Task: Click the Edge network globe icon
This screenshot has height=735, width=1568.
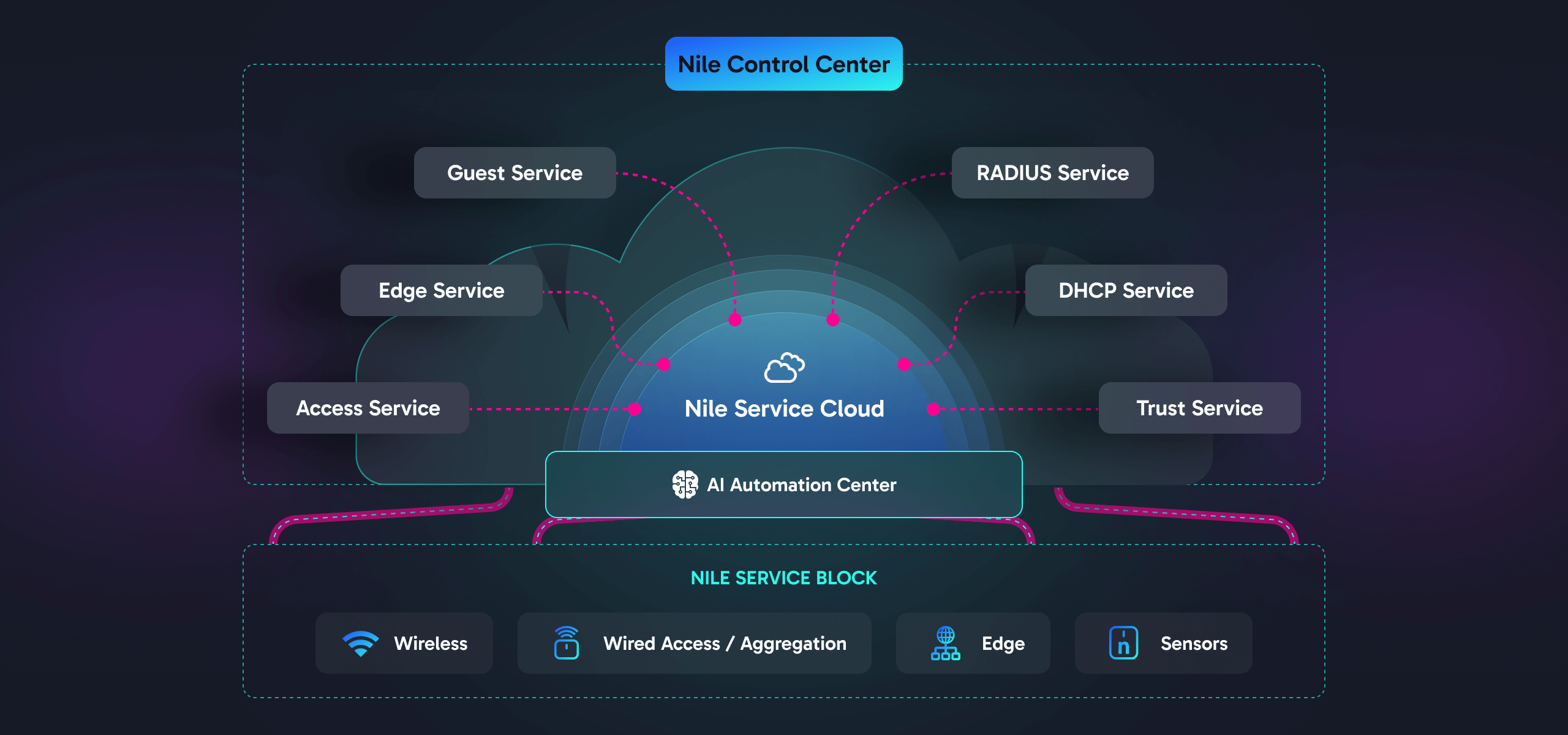Action: coord(946,643)
